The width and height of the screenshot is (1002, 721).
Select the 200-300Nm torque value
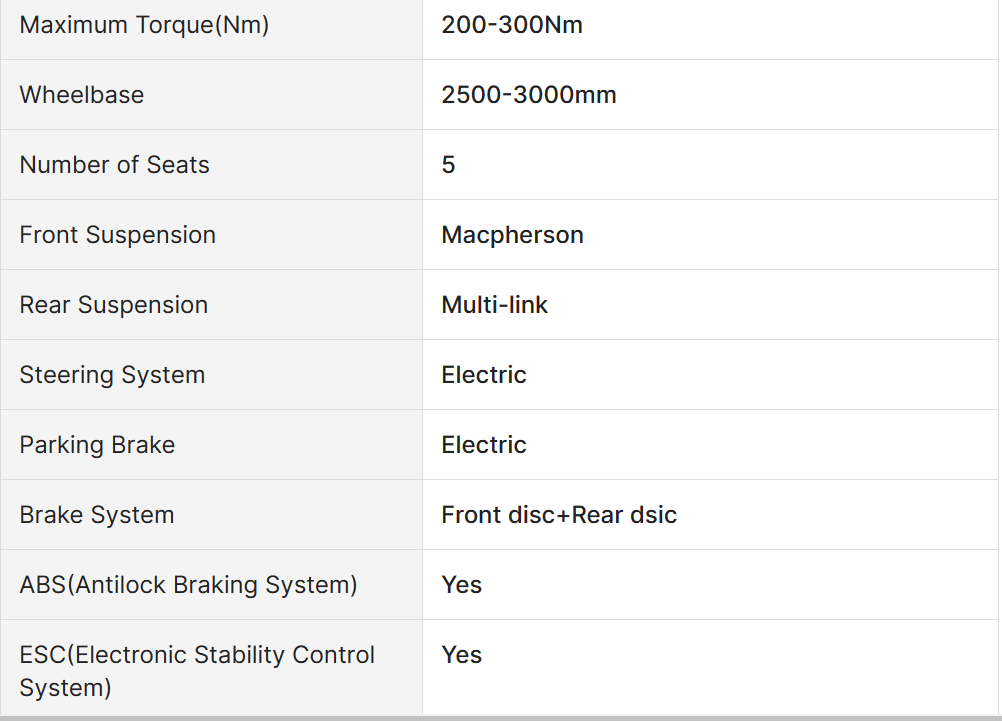click(511, 25)
